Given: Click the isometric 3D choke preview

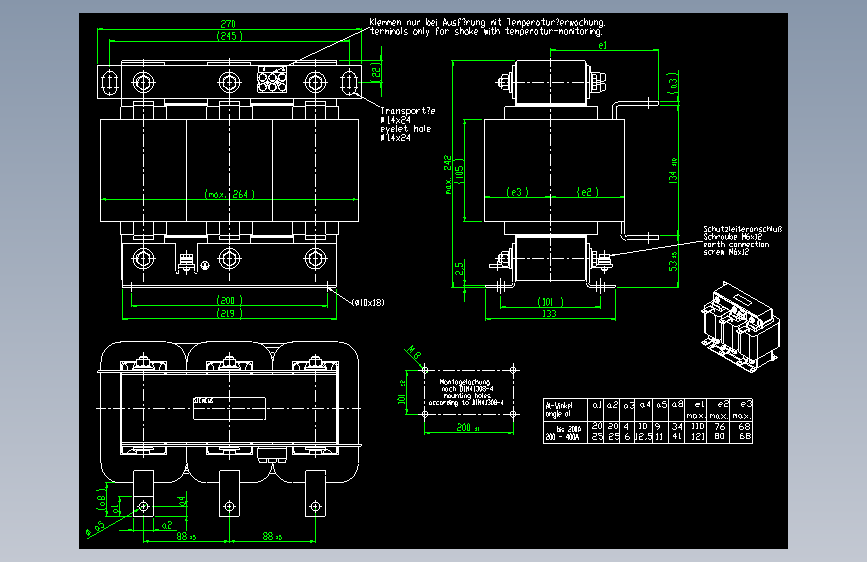Looking at the screenshot, I should pyautogui.click(x=741, y=327).
